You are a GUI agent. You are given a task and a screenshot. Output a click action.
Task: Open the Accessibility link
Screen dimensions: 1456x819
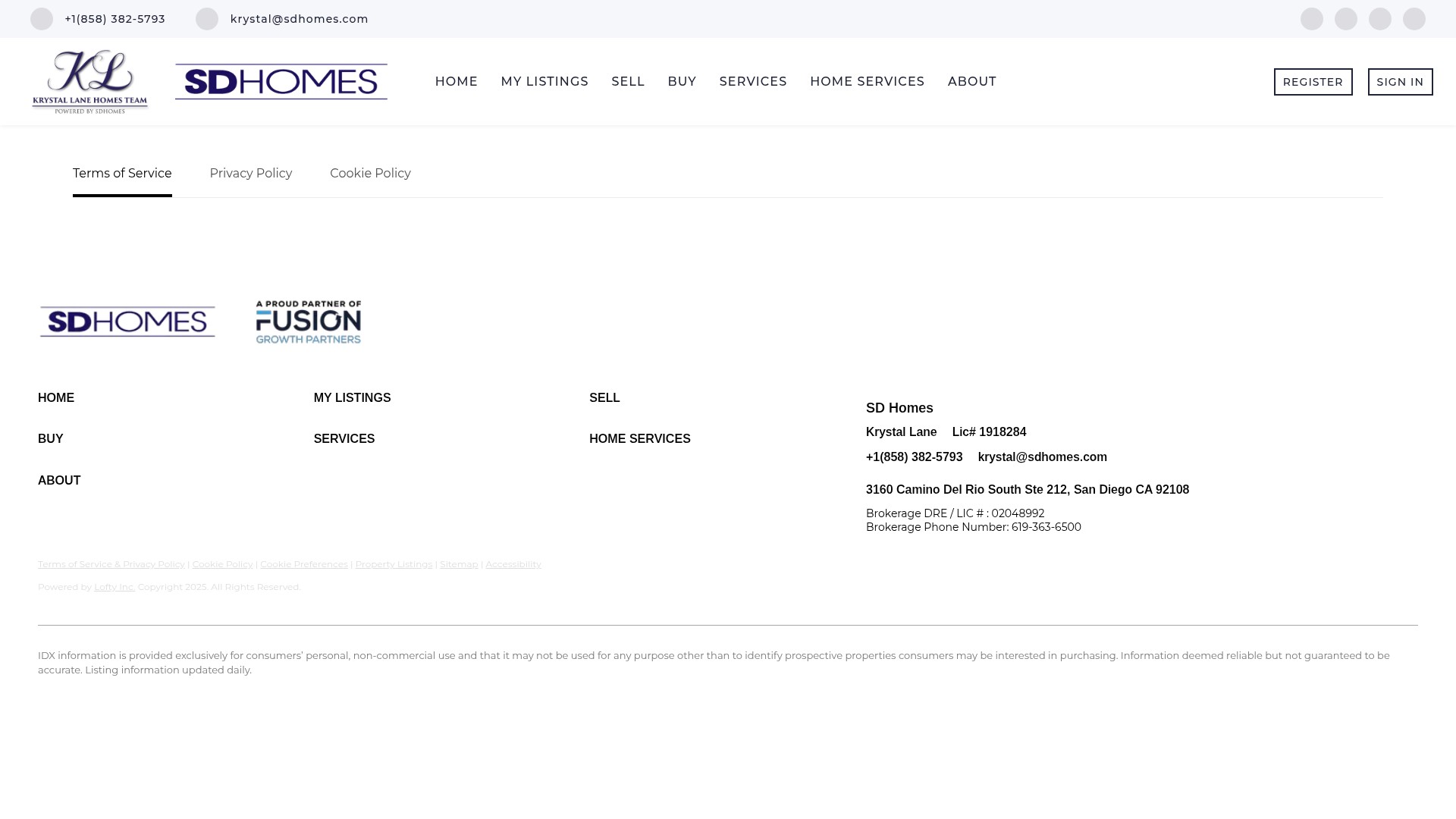point(513,564)
